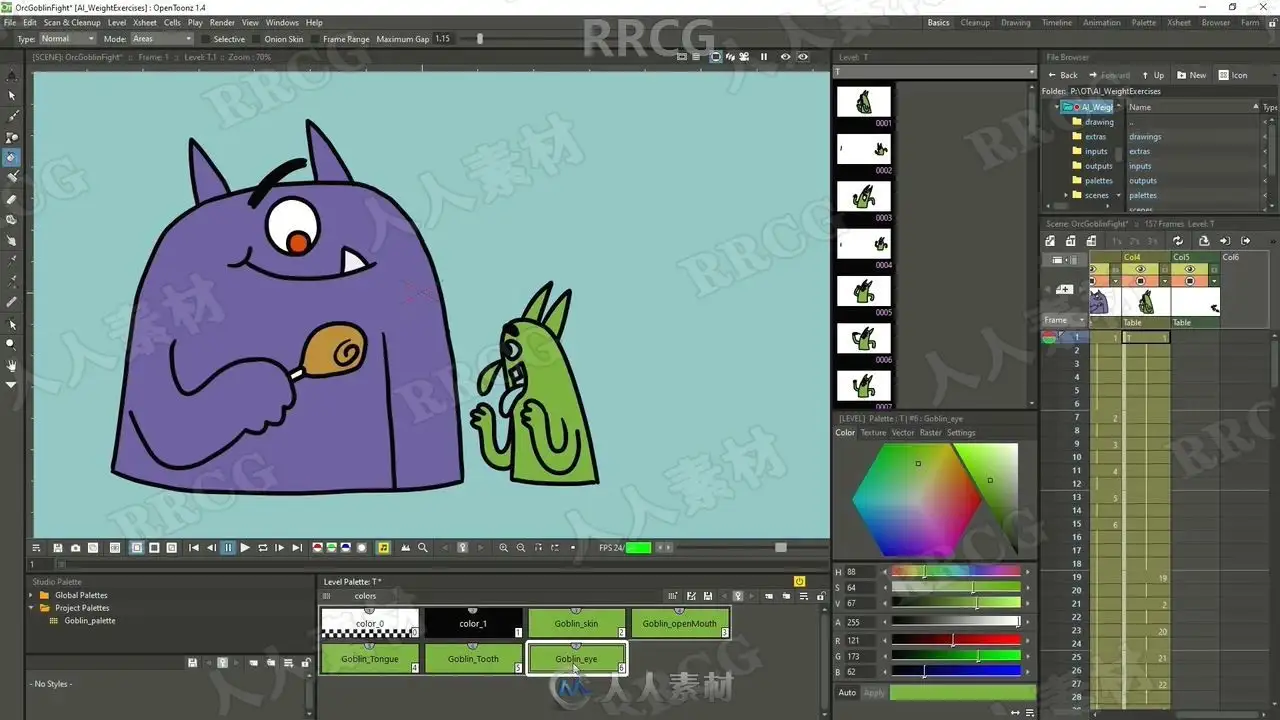
Task: Expand the Global Palettes tree node
Action: click(x=31, y=595)
